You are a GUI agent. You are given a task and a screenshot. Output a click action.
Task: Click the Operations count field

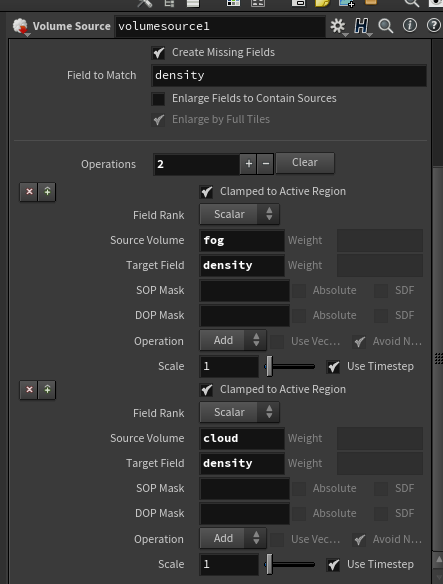pos(197,164)
